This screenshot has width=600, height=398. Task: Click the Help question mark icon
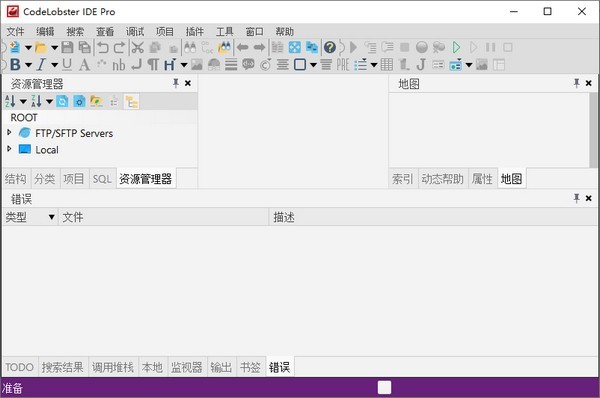tap(330, 47)
